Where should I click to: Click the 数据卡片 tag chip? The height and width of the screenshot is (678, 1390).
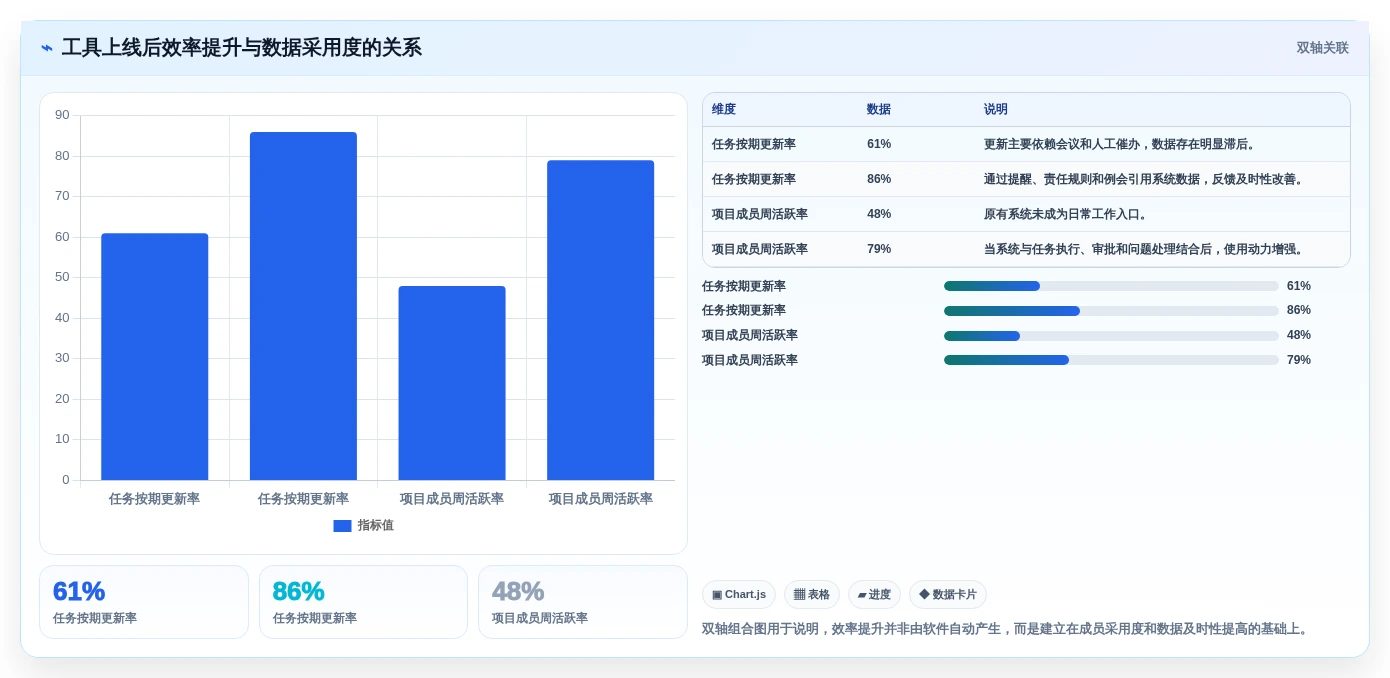coord(948,594)
